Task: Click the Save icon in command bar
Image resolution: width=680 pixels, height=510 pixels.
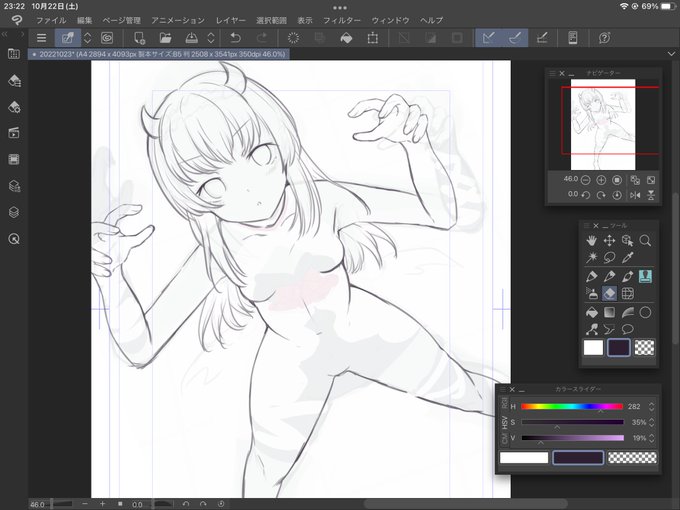Action: 191,38
